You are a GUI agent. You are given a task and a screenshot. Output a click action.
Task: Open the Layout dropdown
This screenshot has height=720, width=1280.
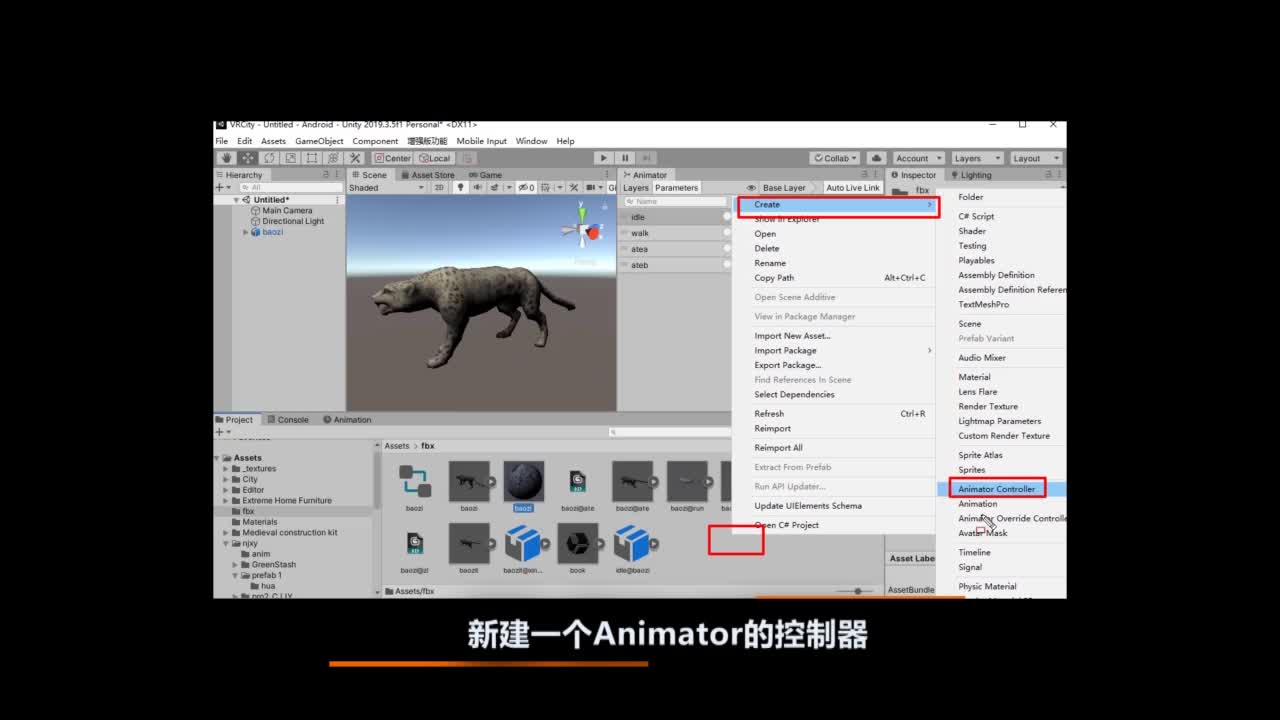[1035, 158]
